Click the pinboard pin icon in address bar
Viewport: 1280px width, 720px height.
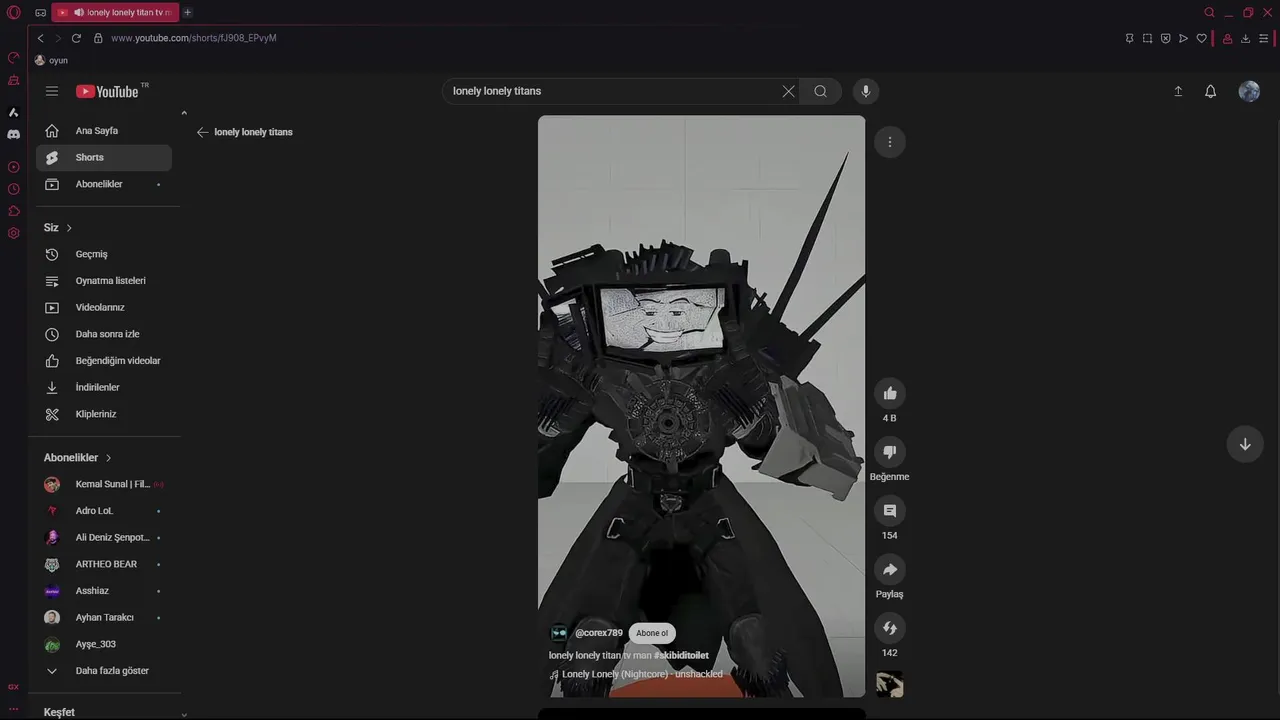tap(1129, 38)
